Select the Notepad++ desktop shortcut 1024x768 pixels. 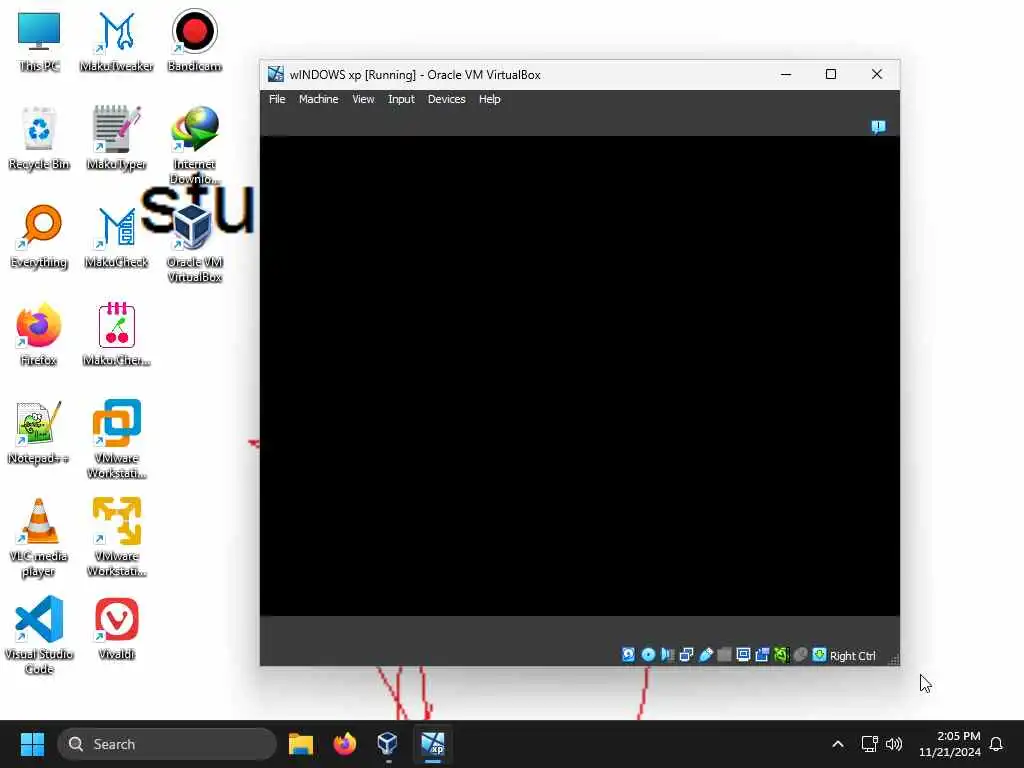click(x=39, y=432)
